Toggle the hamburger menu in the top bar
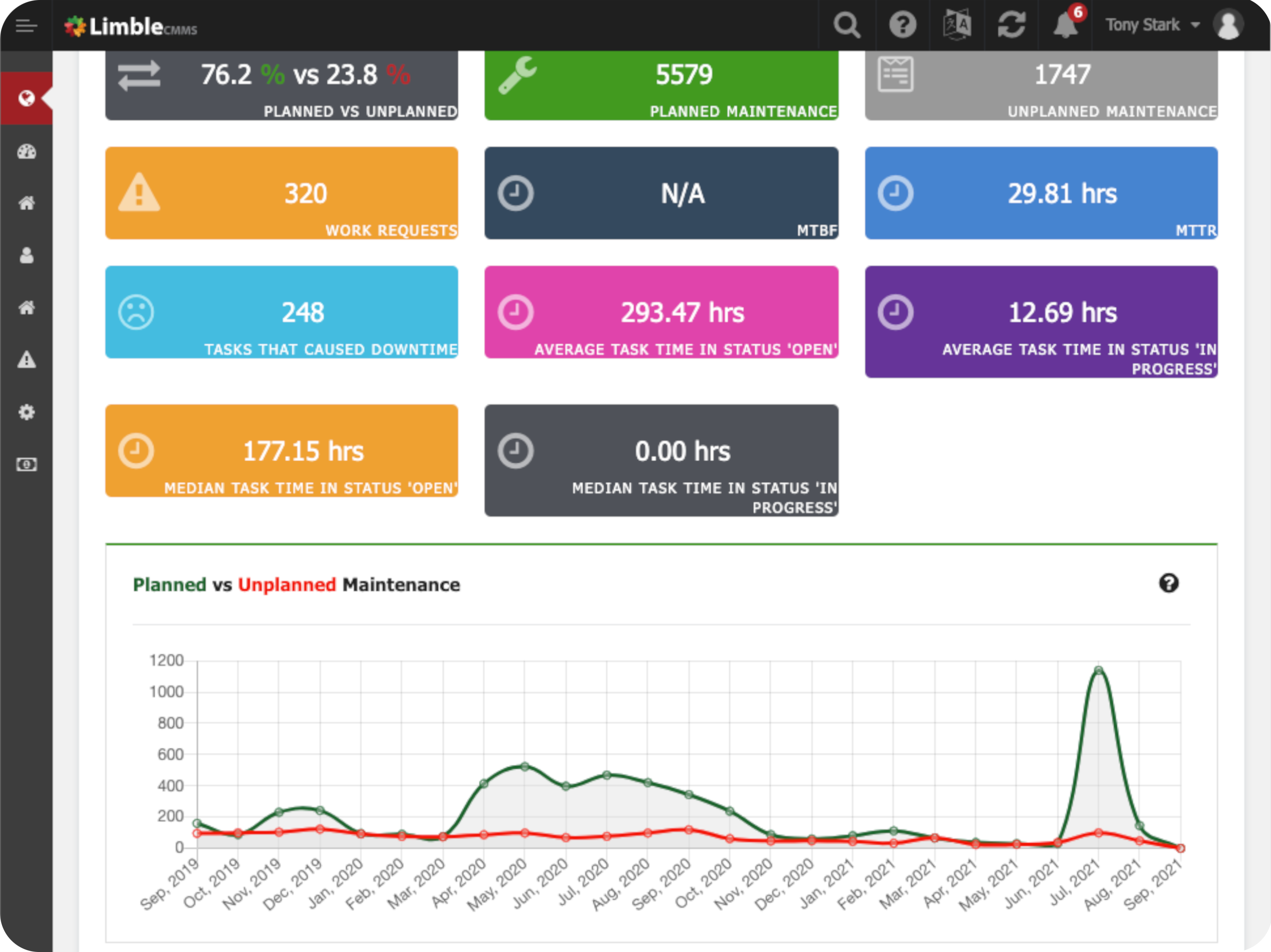Screen dimensions: 1271x952 click(26, 26)
